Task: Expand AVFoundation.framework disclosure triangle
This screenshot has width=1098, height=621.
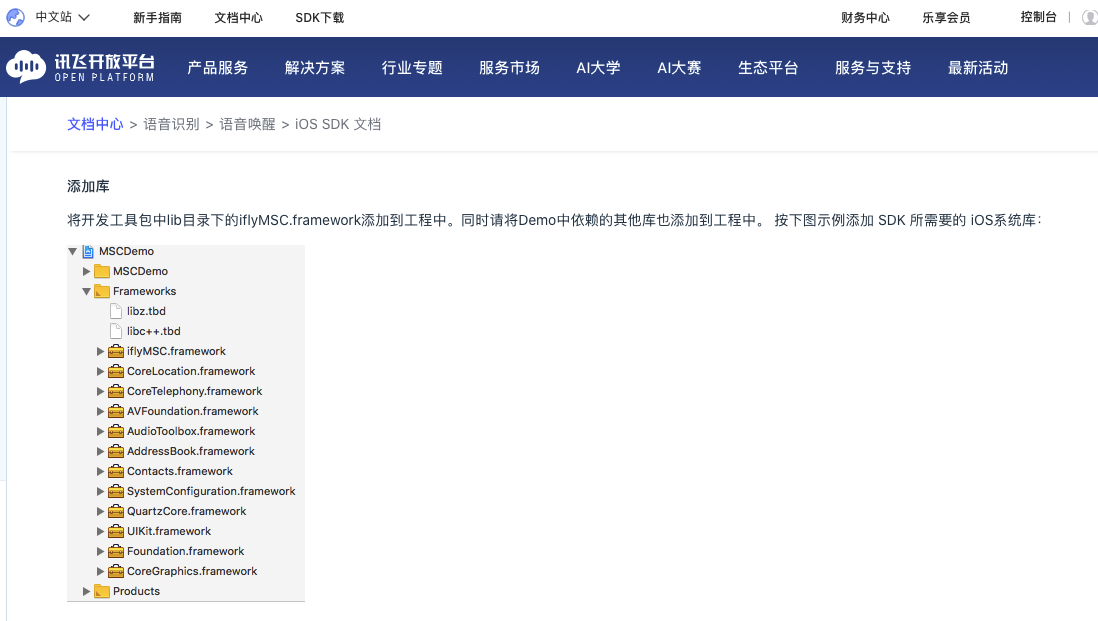Action: [x=100, y=412]
